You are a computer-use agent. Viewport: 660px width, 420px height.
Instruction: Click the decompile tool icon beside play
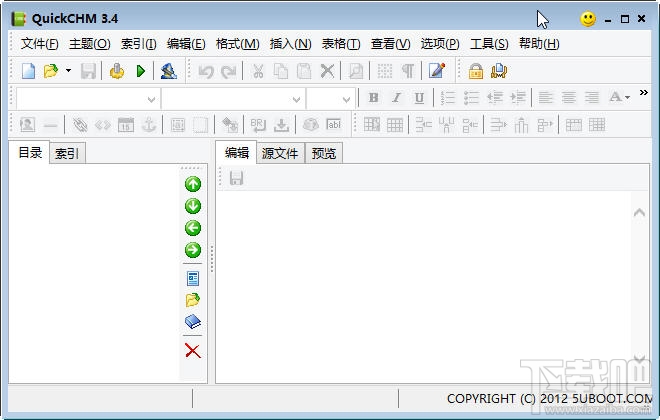coord(168,71)
